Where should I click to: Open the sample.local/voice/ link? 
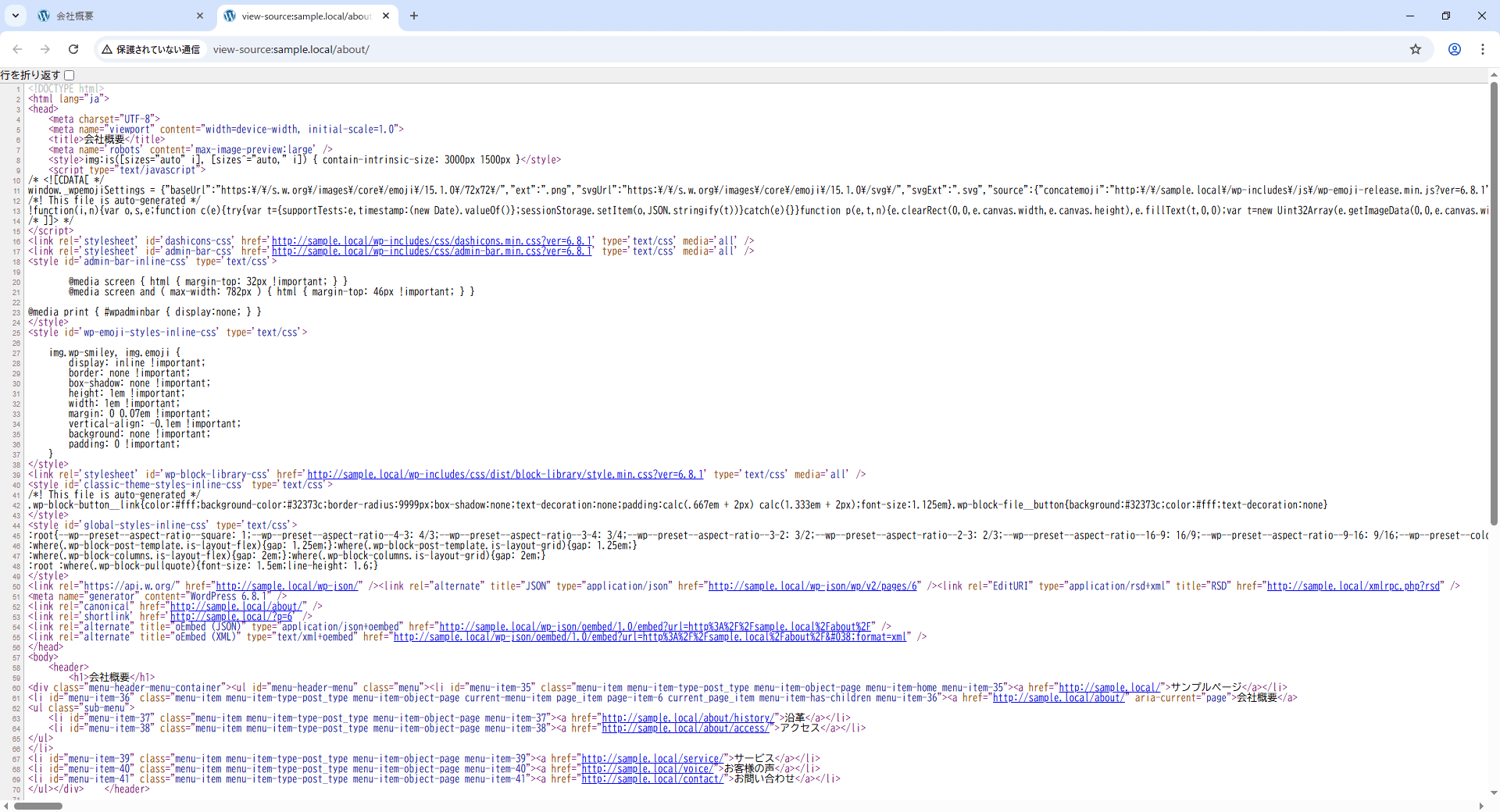(x=646, y=769)
